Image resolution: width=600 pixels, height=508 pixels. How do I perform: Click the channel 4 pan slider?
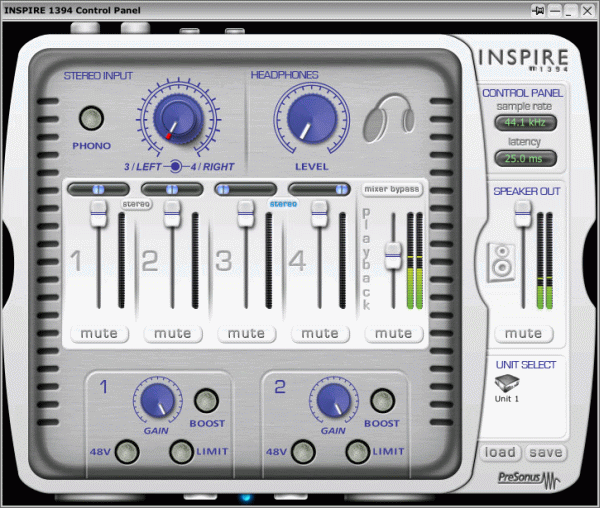tap(319, 189)
